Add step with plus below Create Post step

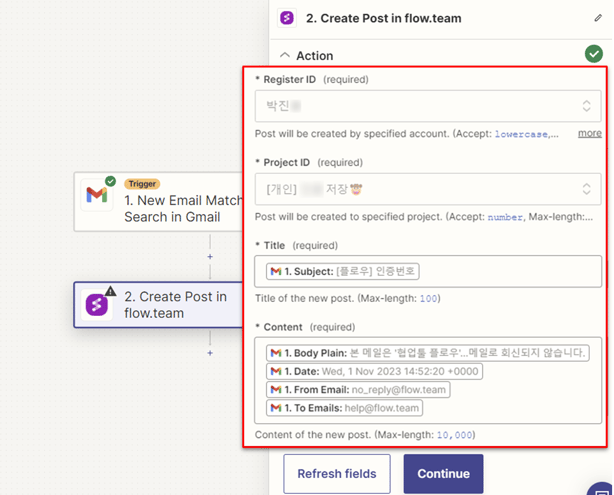tap(210, 353)
